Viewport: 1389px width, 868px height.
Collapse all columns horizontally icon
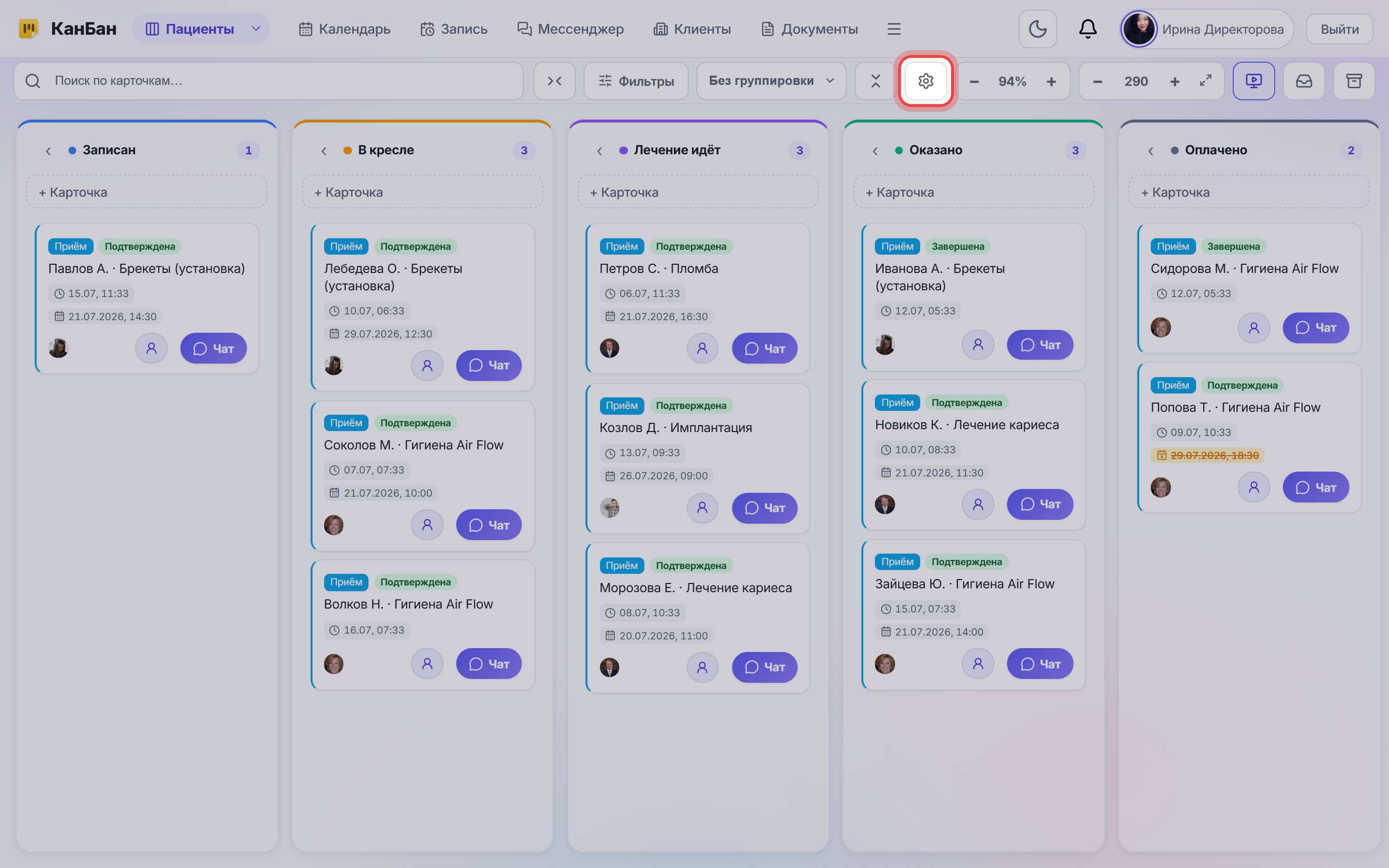point(555,81)
